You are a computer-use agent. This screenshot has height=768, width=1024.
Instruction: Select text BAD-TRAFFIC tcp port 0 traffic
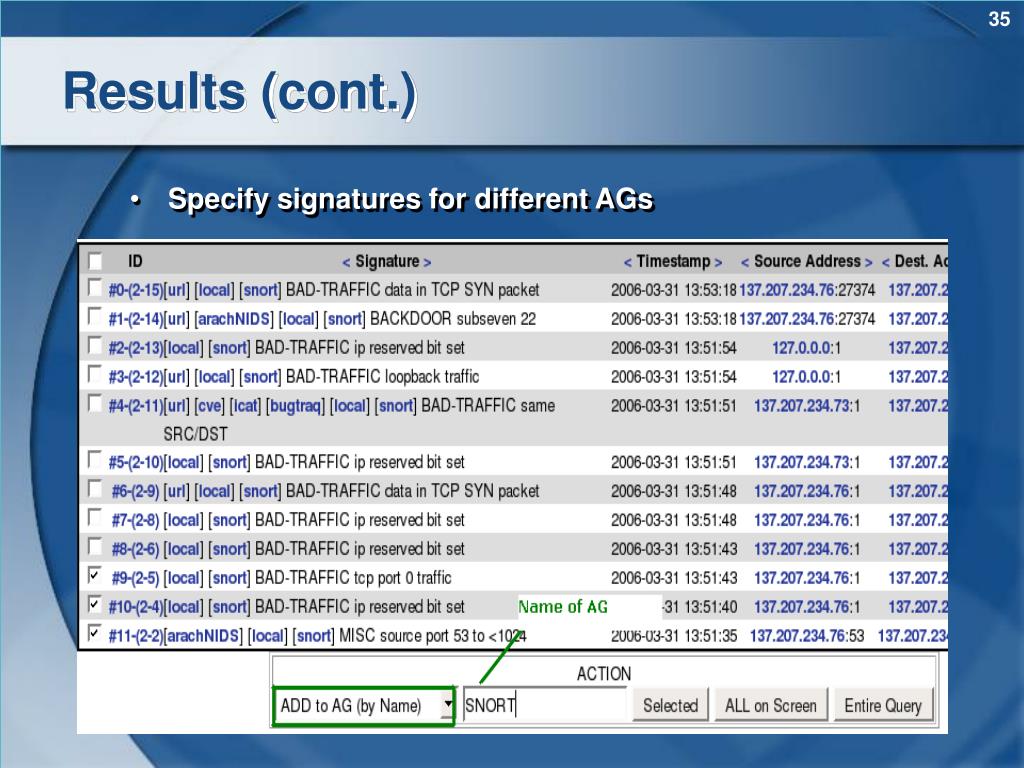[x=353, y=578]
